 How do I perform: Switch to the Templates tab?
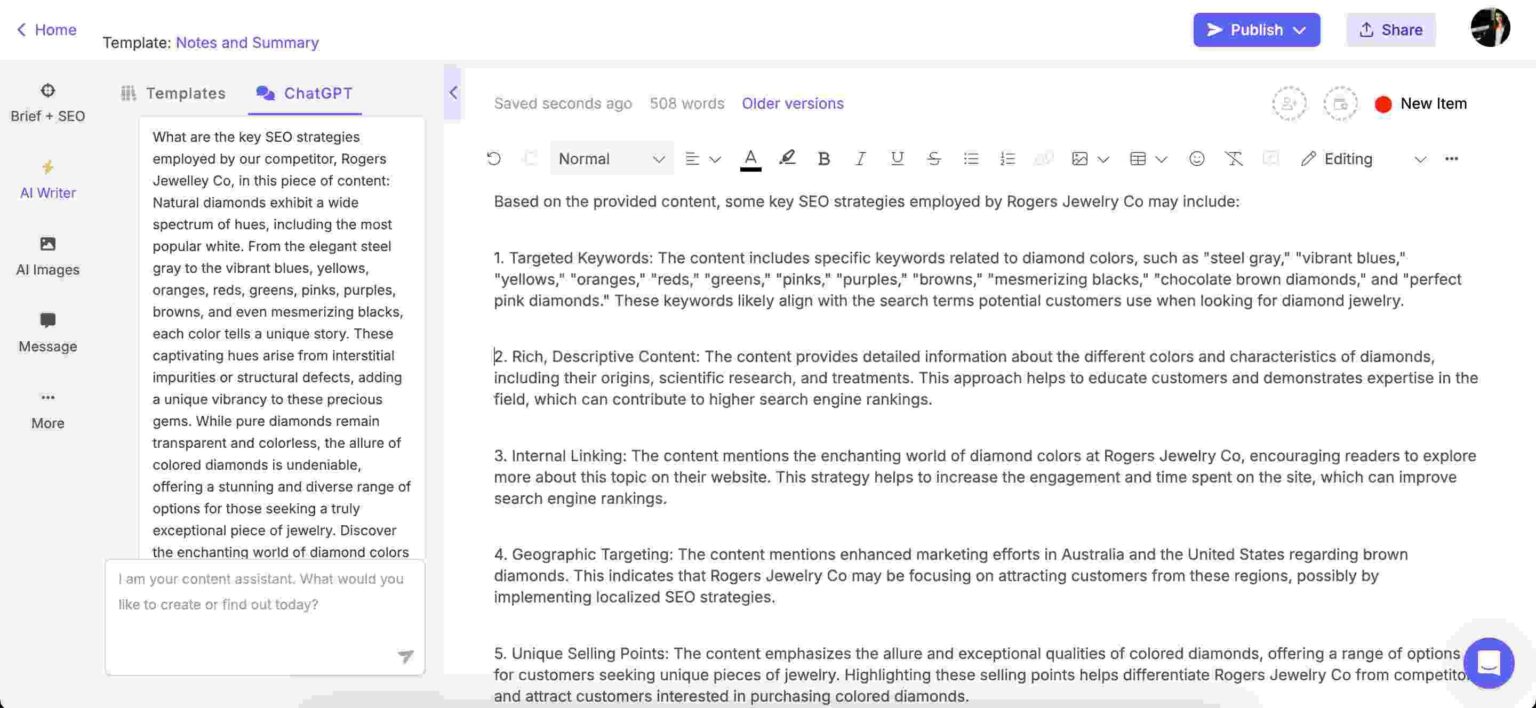(173, 93)
